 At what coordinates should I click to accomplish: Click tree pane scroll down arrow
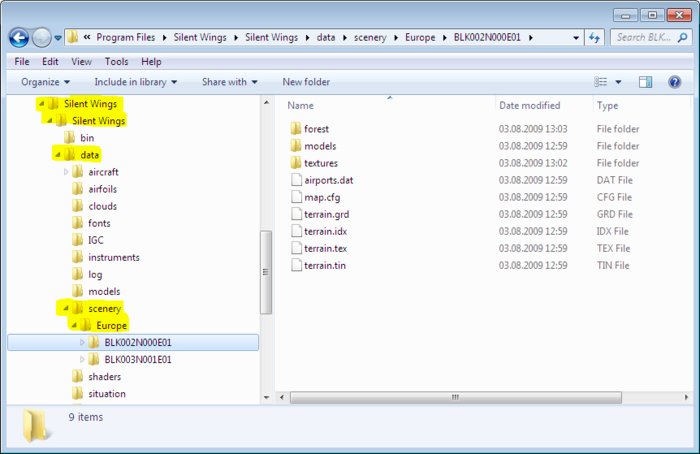[x=267, y=397]
